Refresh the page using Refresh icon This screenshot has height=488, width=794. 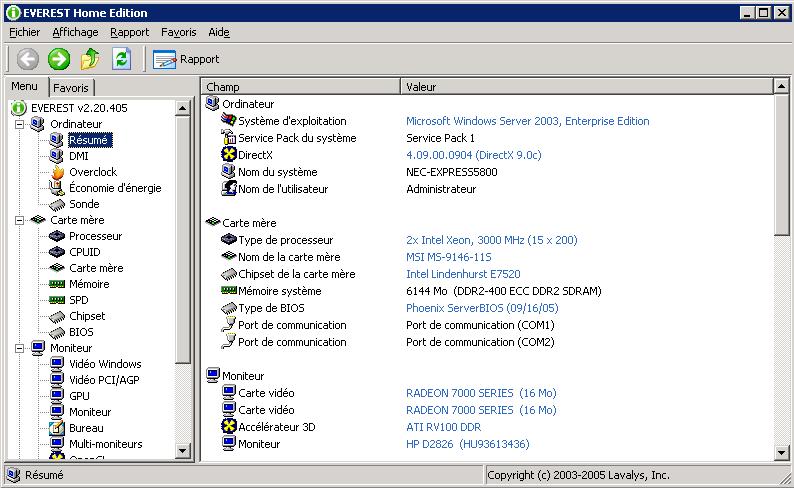pyautogui.click(x=122, y=59)
